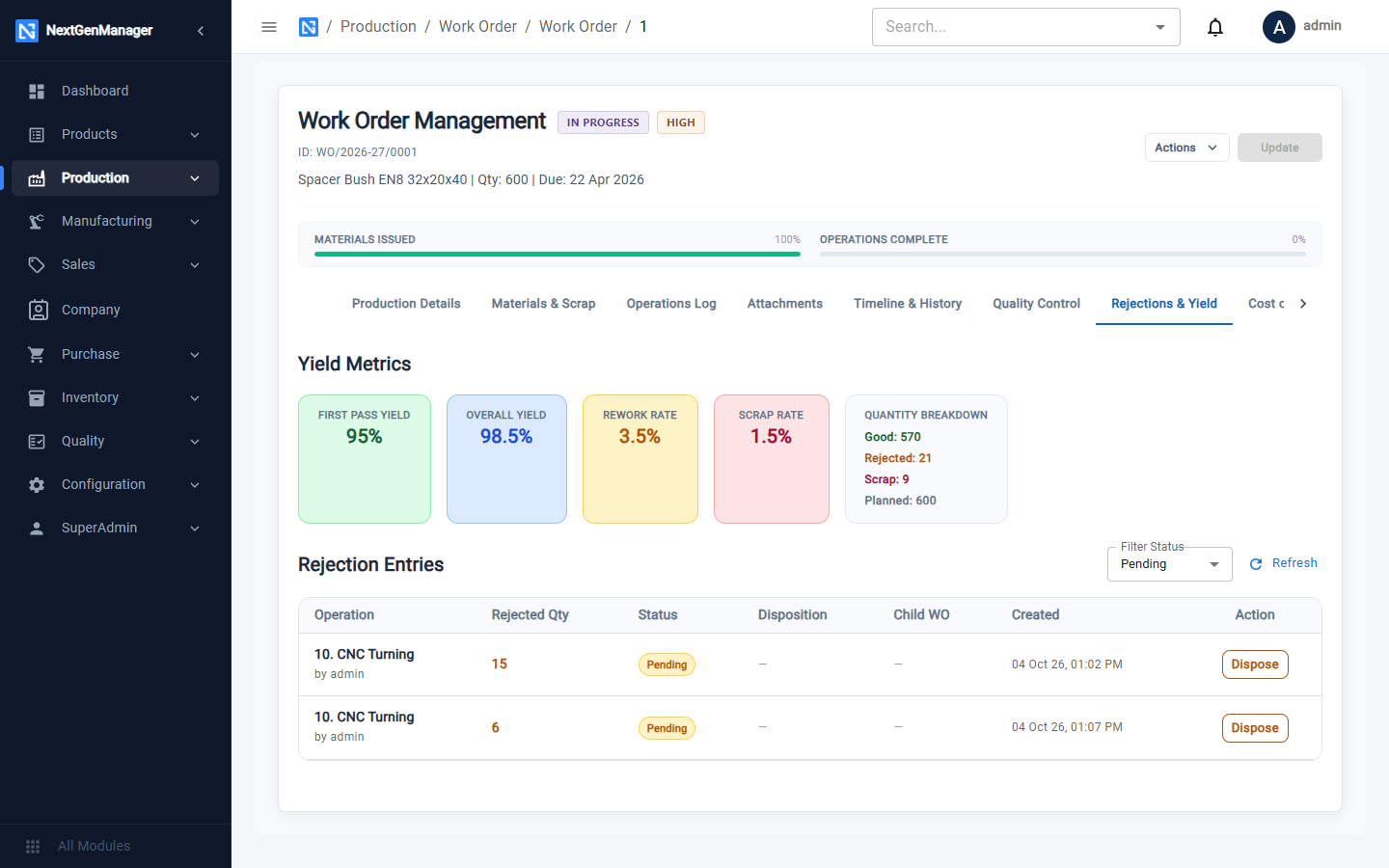Open the Actions dropdown
This screenshot has height=868, width=1389.
[1186, 148]
